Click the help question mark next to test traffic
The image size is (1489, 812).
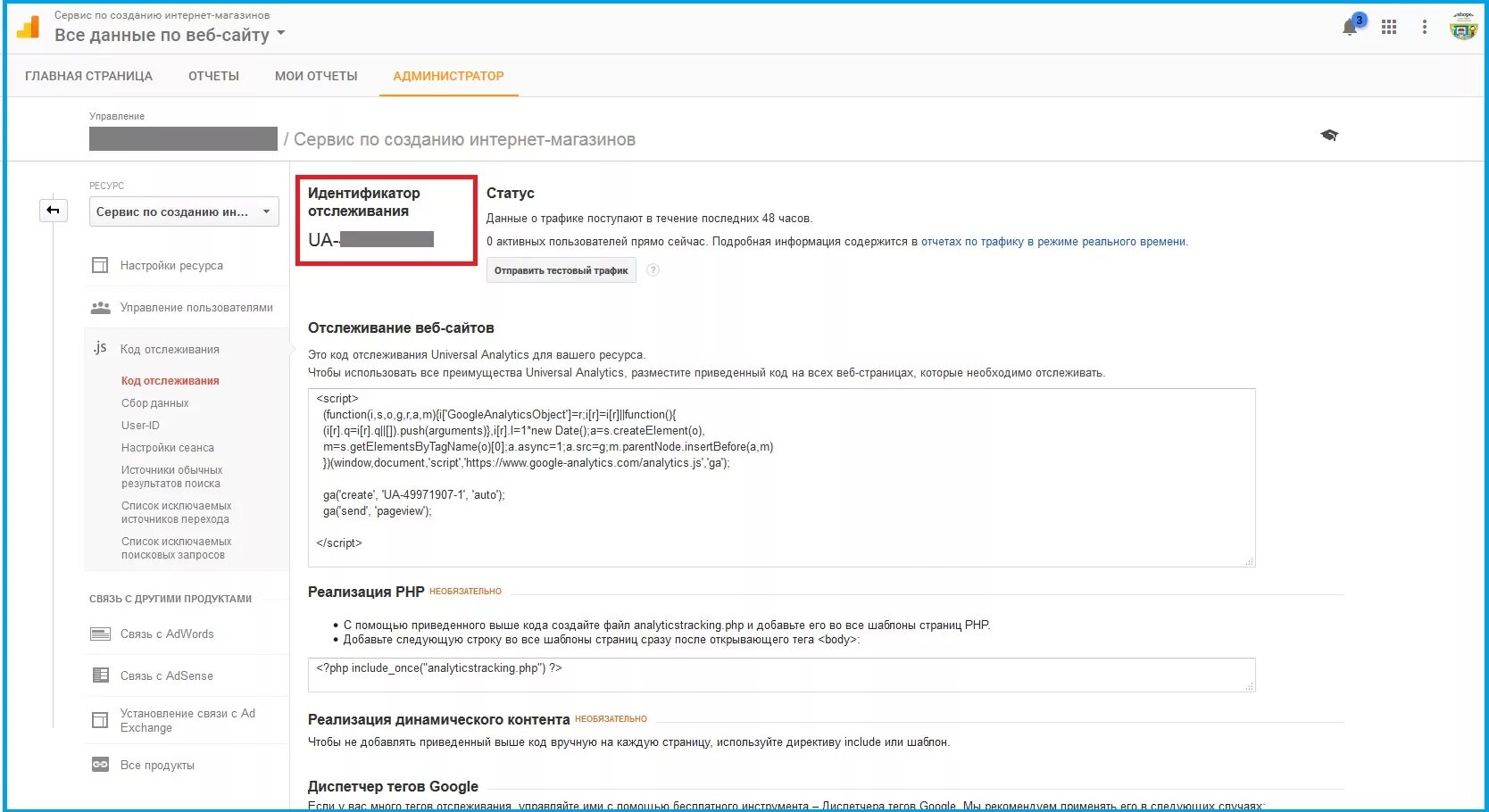click(653, 270)
